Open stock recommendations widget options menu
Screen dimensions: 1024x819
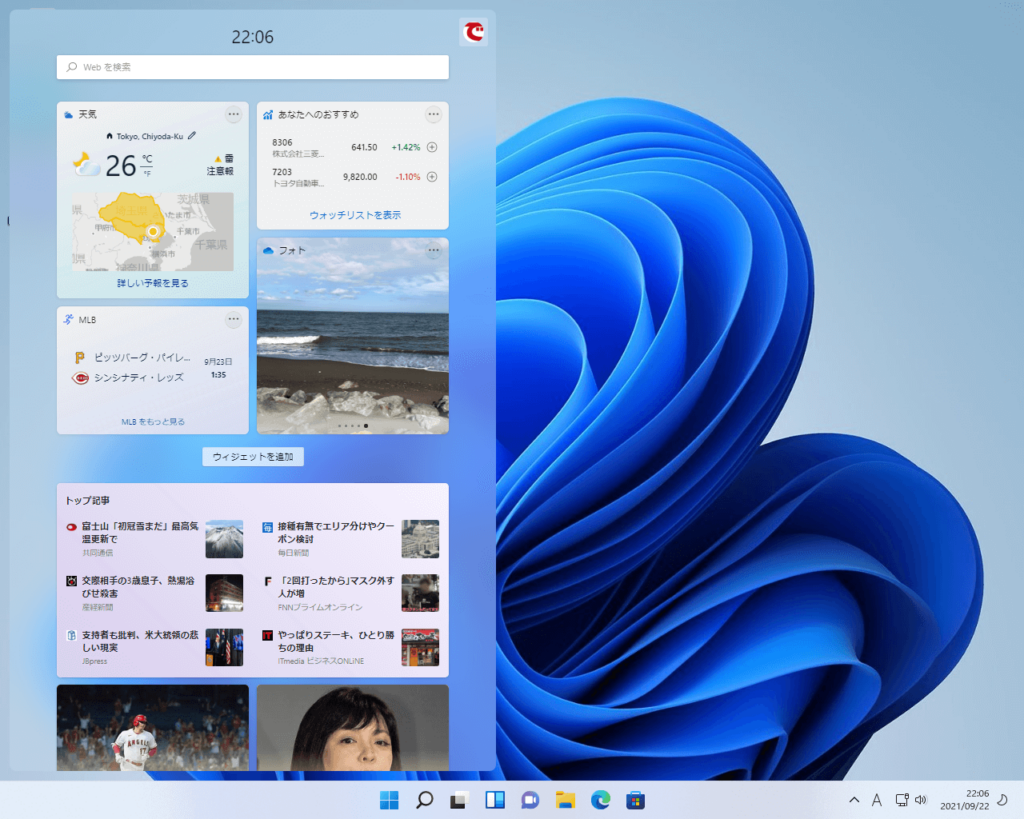pyautogui.click(x=433, y=115)
